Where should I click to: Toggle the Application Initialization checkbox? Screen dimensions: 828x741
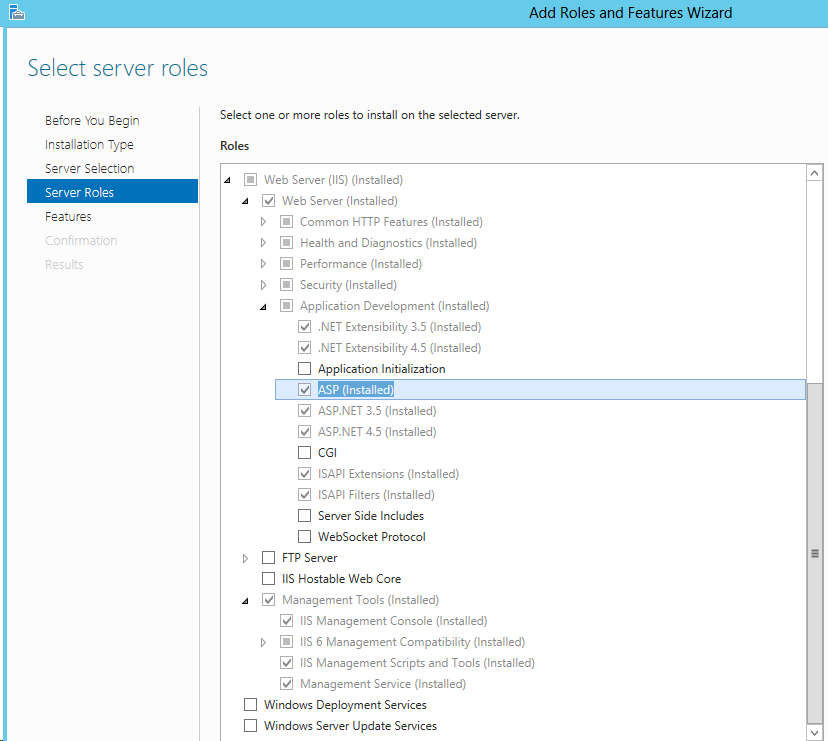pos(305,368)
